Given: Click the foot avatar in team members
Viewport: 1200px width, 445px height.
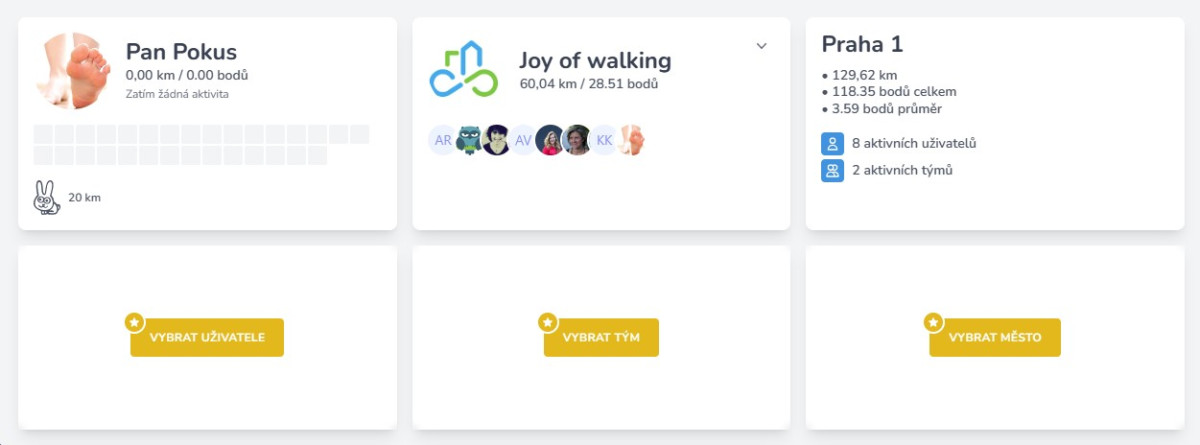Looking at the screenshot, I should pos(631,140).
